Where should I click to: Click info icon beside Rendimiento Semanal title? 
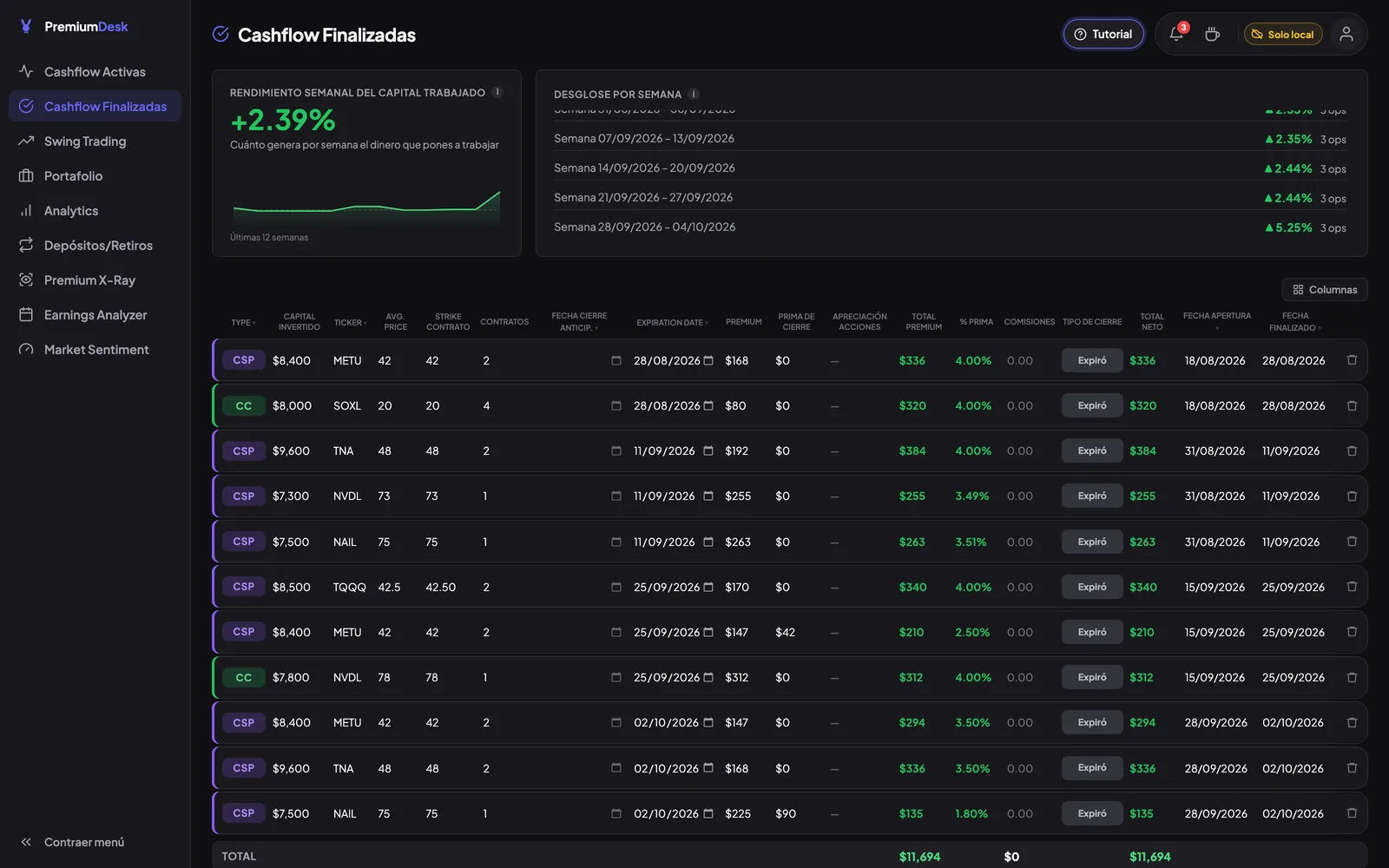tap(497, 92)
